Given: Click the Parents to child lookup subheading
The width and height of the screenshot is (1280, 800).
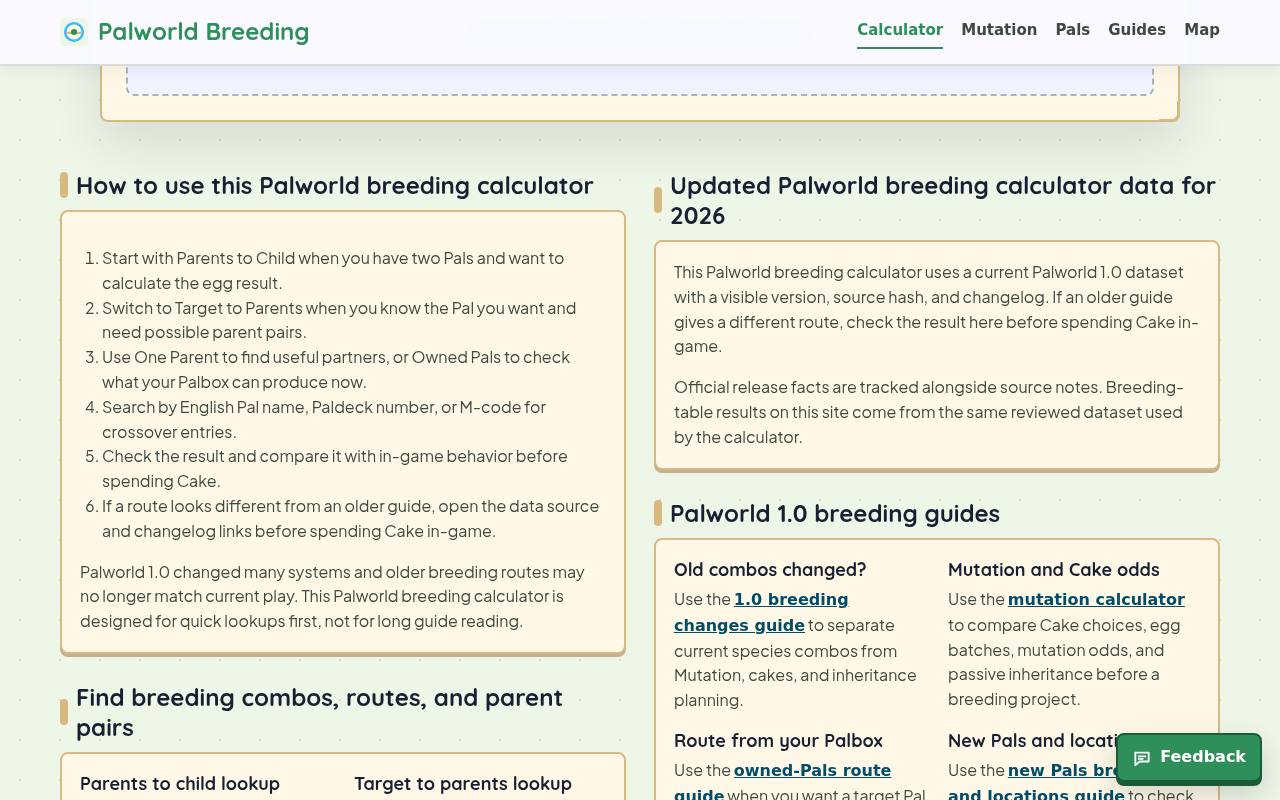Looking at the screenshot, I should point(180,784).
